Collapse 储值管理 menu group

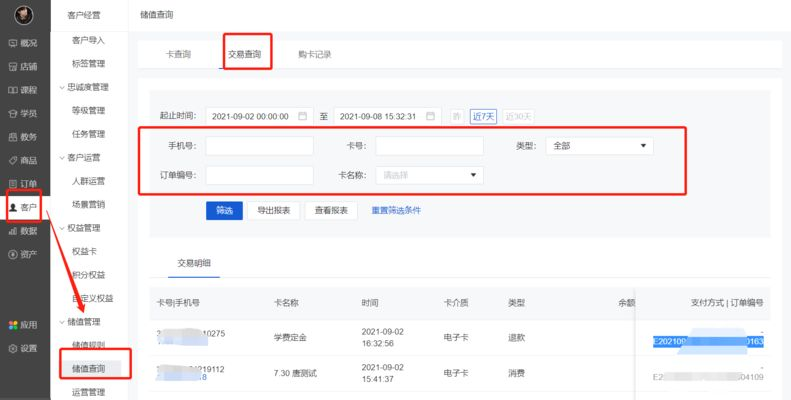coord(62,322)
